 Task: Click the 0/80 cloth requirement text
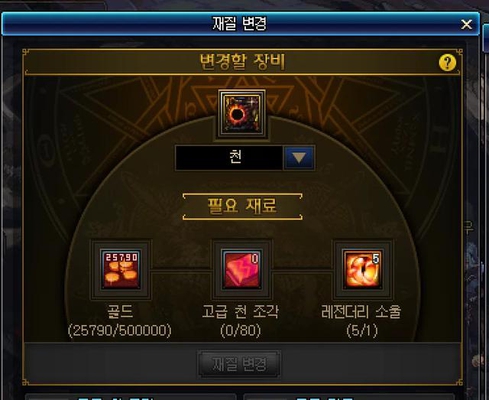click(x=241, y=331)
